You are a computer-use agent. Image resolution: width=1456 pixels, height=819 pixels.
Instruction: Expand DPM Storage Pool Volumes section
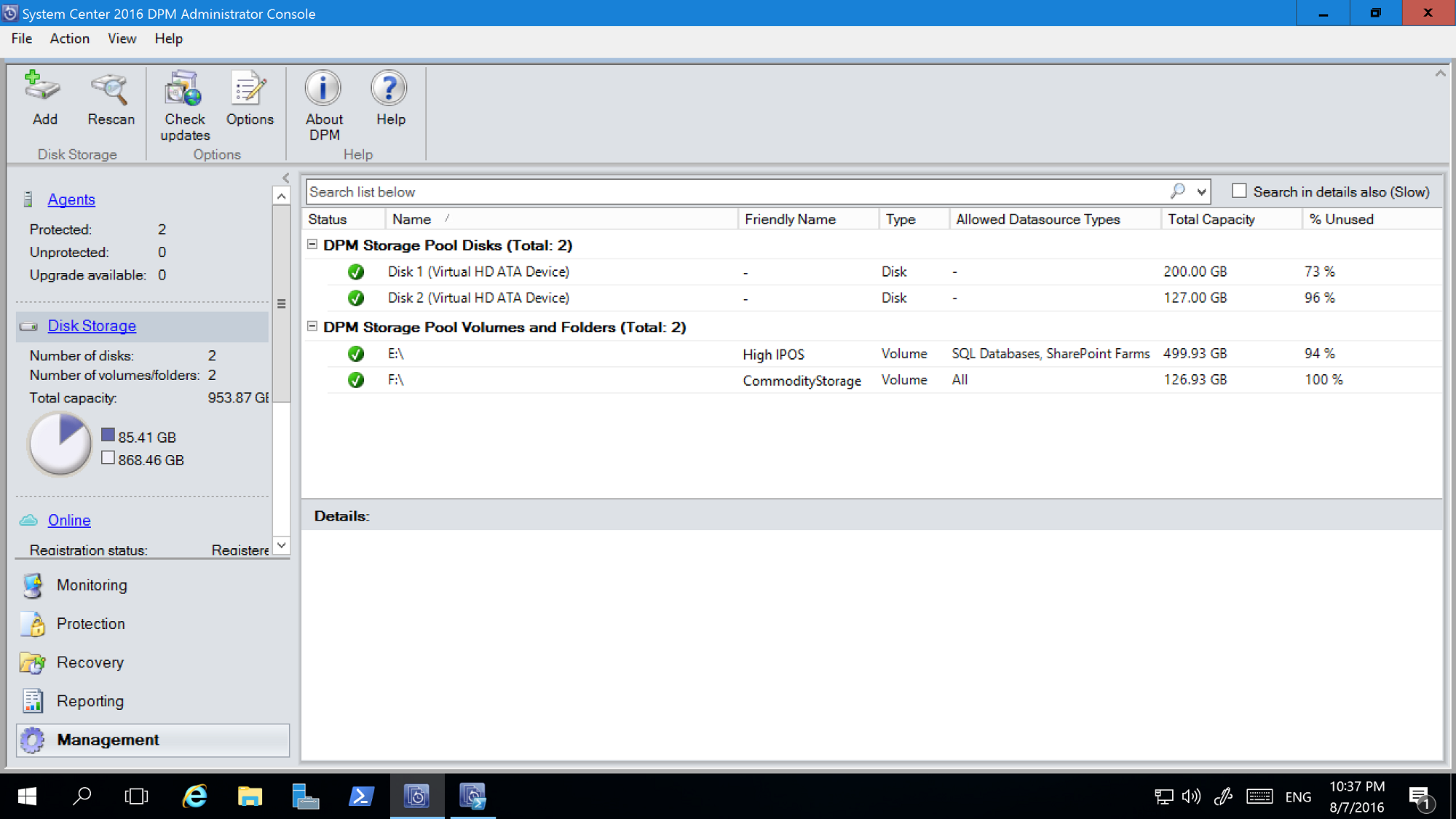314,326
